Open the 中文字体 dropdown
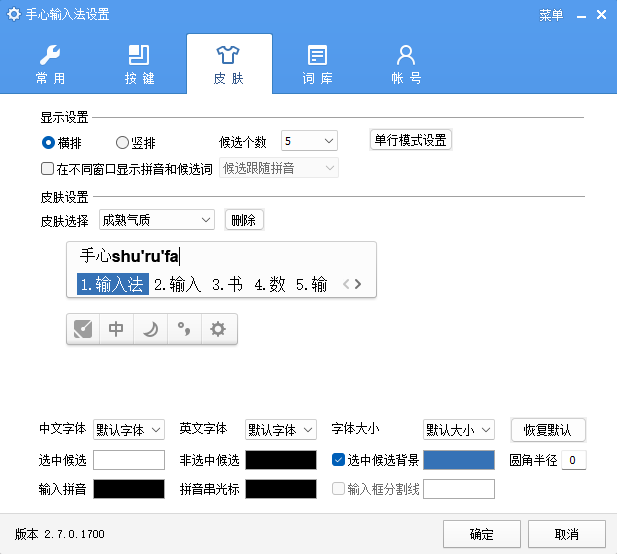This screenshot has height=554, width=617. click(x=129, y=430)
